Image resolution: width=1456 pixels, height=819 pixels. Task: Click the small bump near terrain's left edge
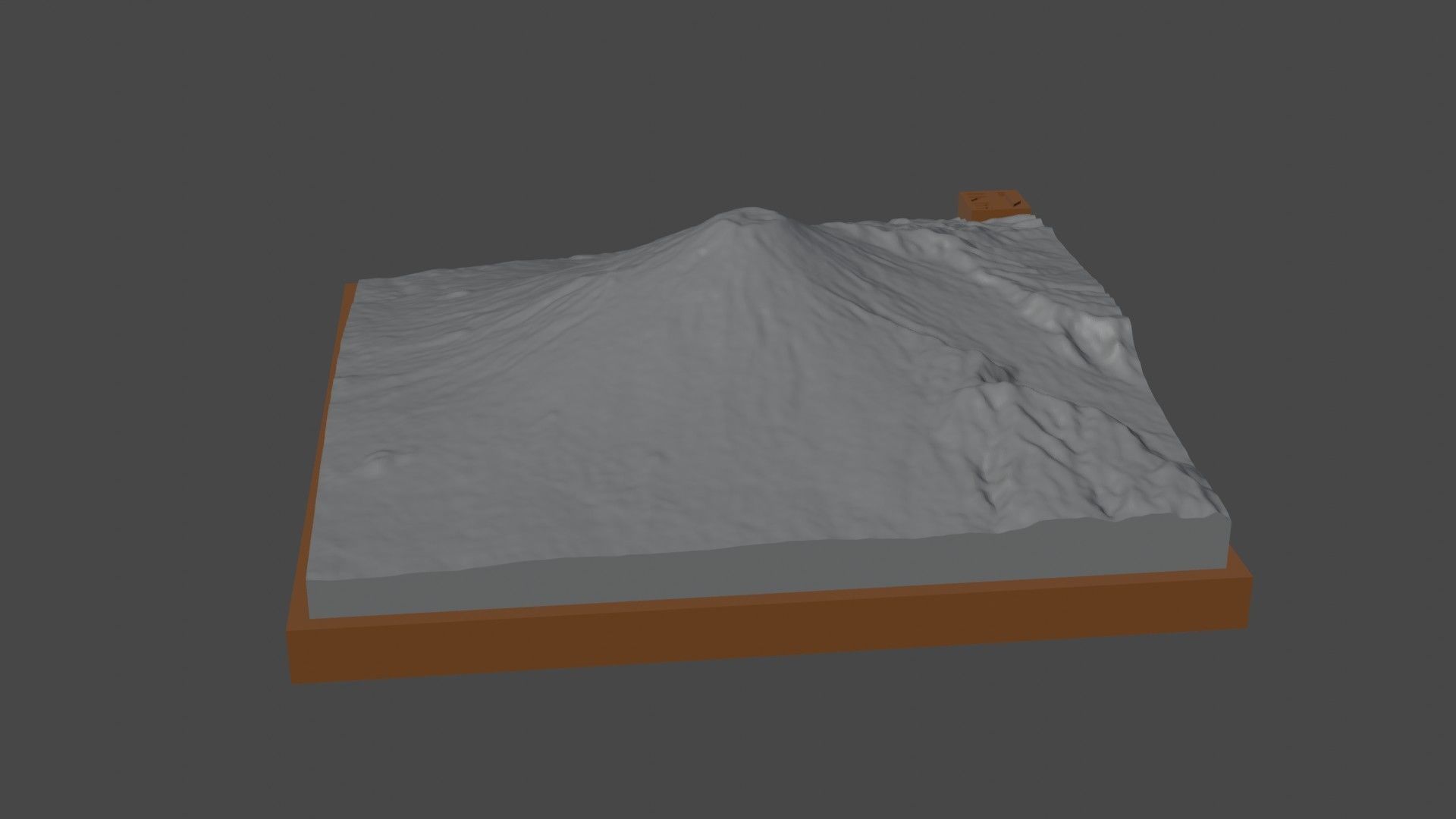[377, 460]
